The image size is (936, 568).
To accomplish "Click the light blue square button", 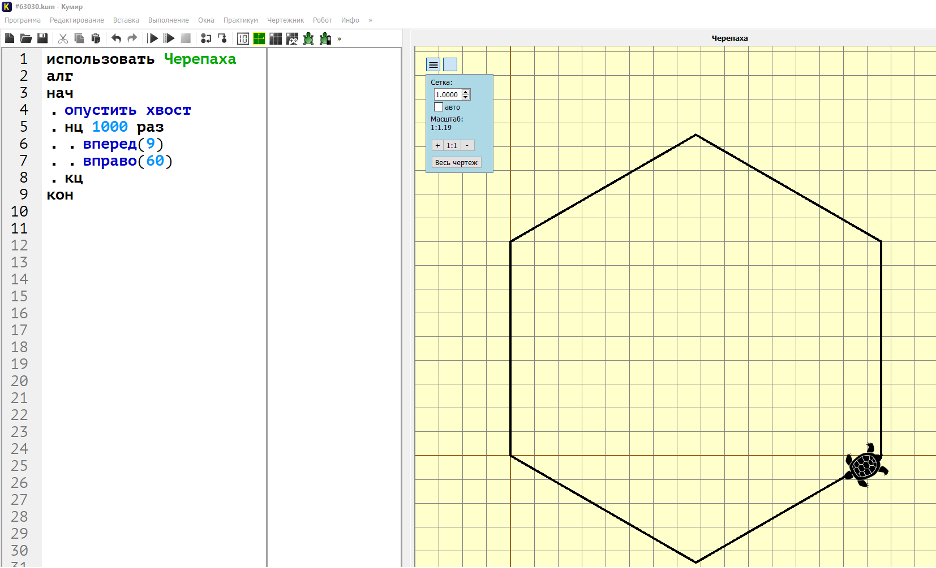I will tap(450, 64).
